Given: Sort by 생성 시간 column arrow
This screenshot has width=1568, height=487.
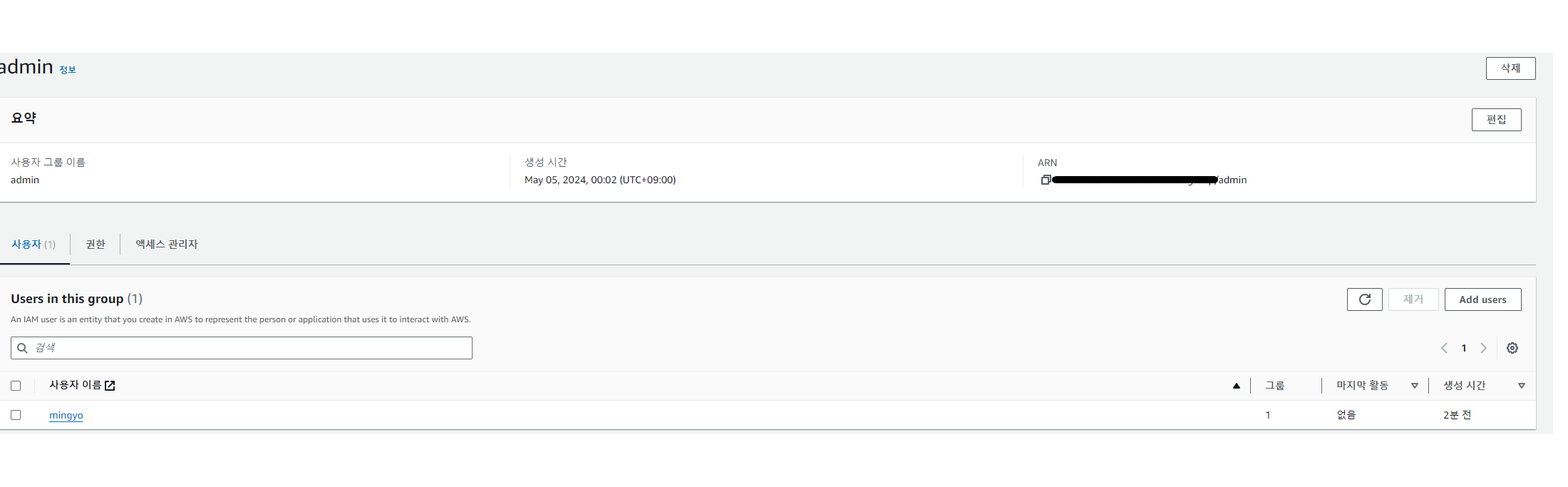Looking at the screenshot, I should 1522,386.
